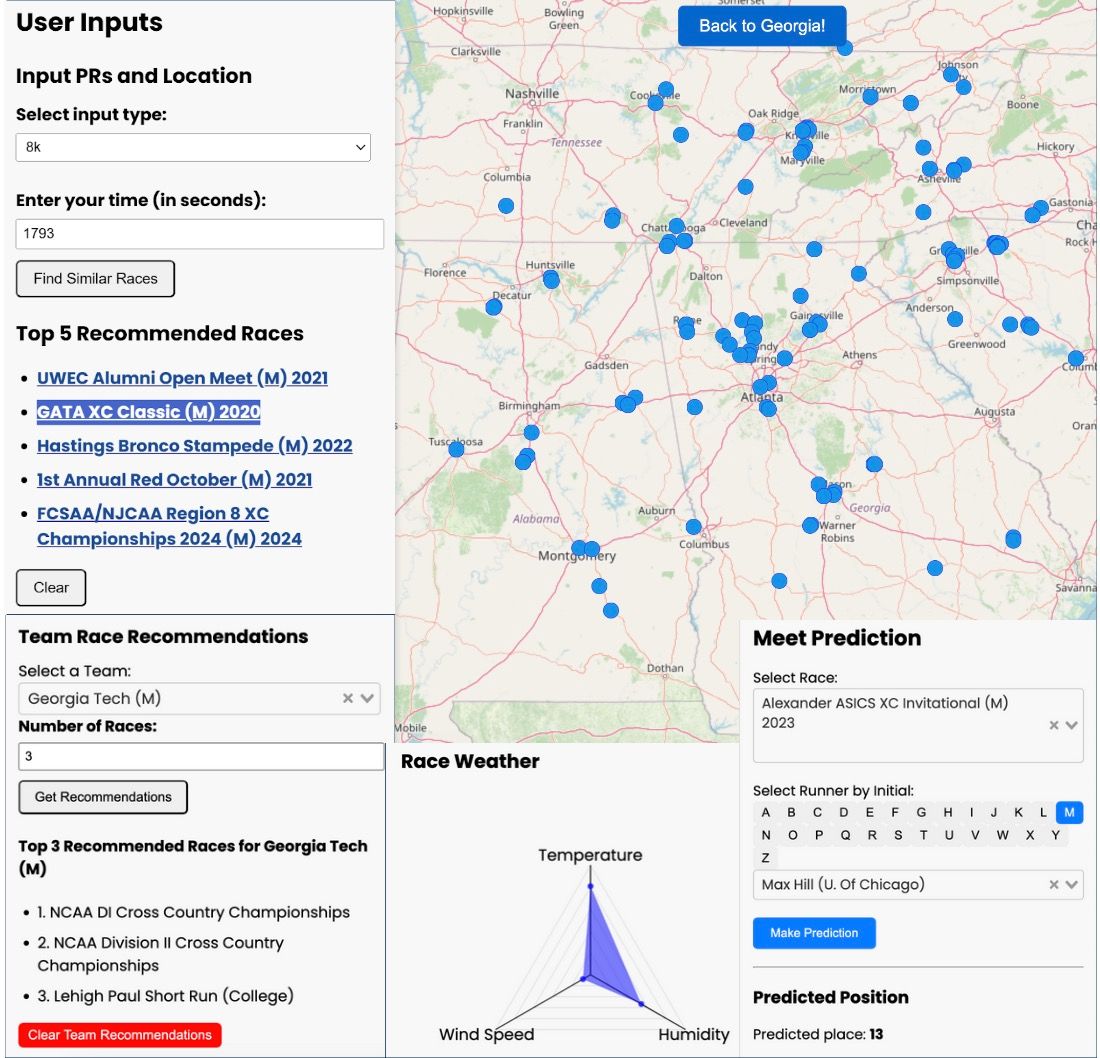
Task: Click the race marker near Oak Ridge on map
Action: (746, 132)
